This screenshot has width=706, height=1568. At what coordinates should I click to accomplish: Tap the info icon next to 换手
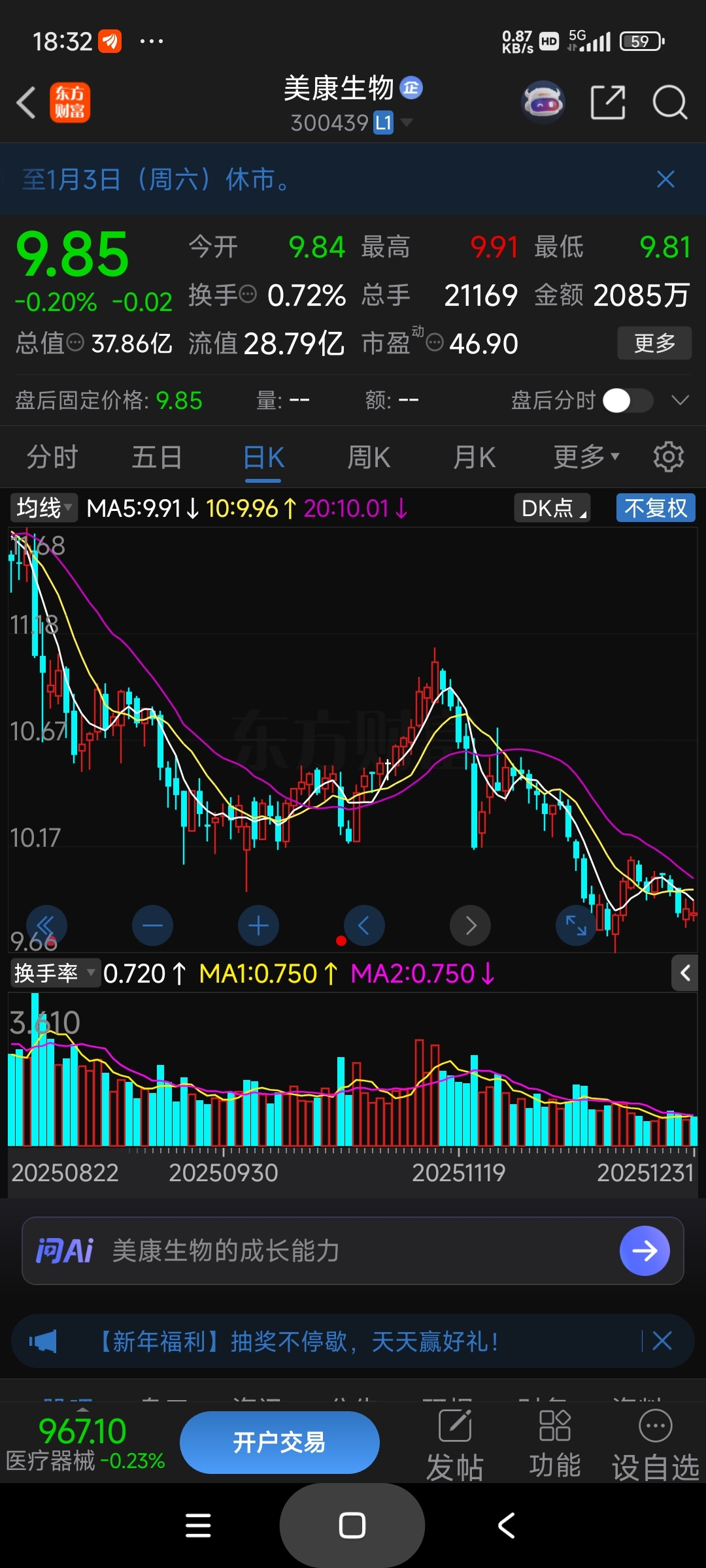click(248, 295)
